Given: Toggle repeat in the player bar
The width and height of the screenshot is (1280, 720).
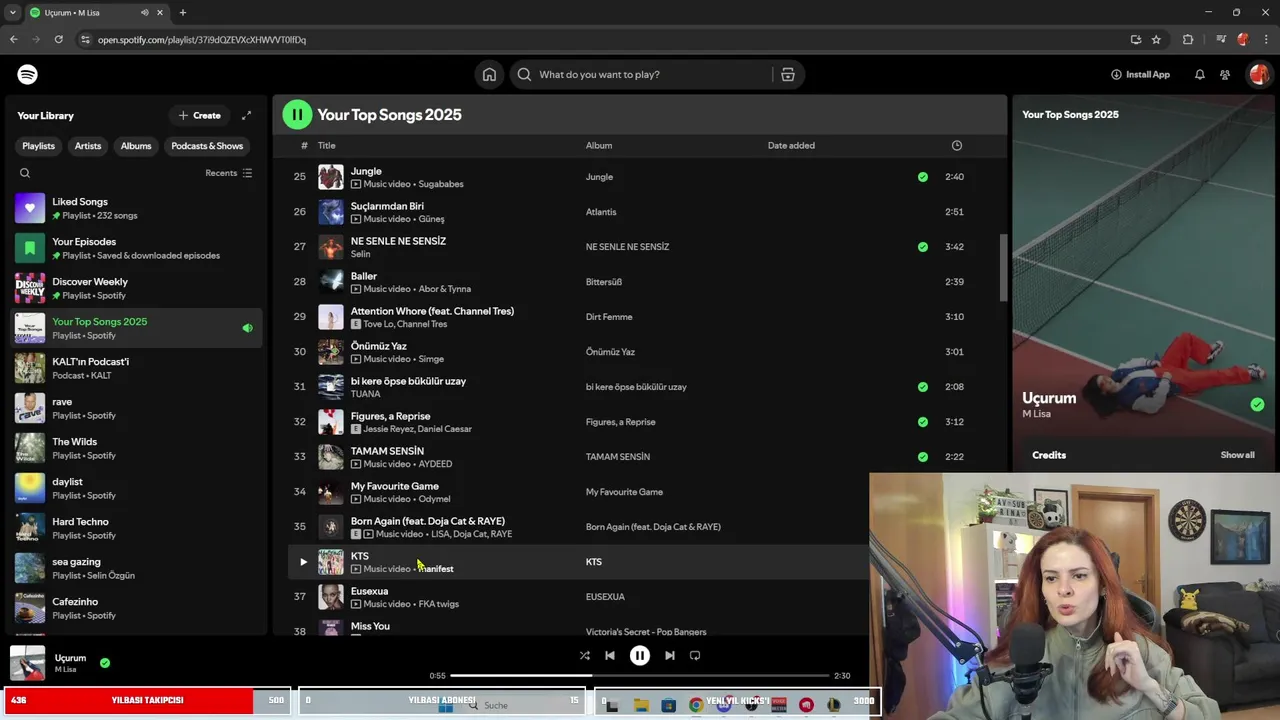Looking at the screenshot, I should (x=695, y=655).
